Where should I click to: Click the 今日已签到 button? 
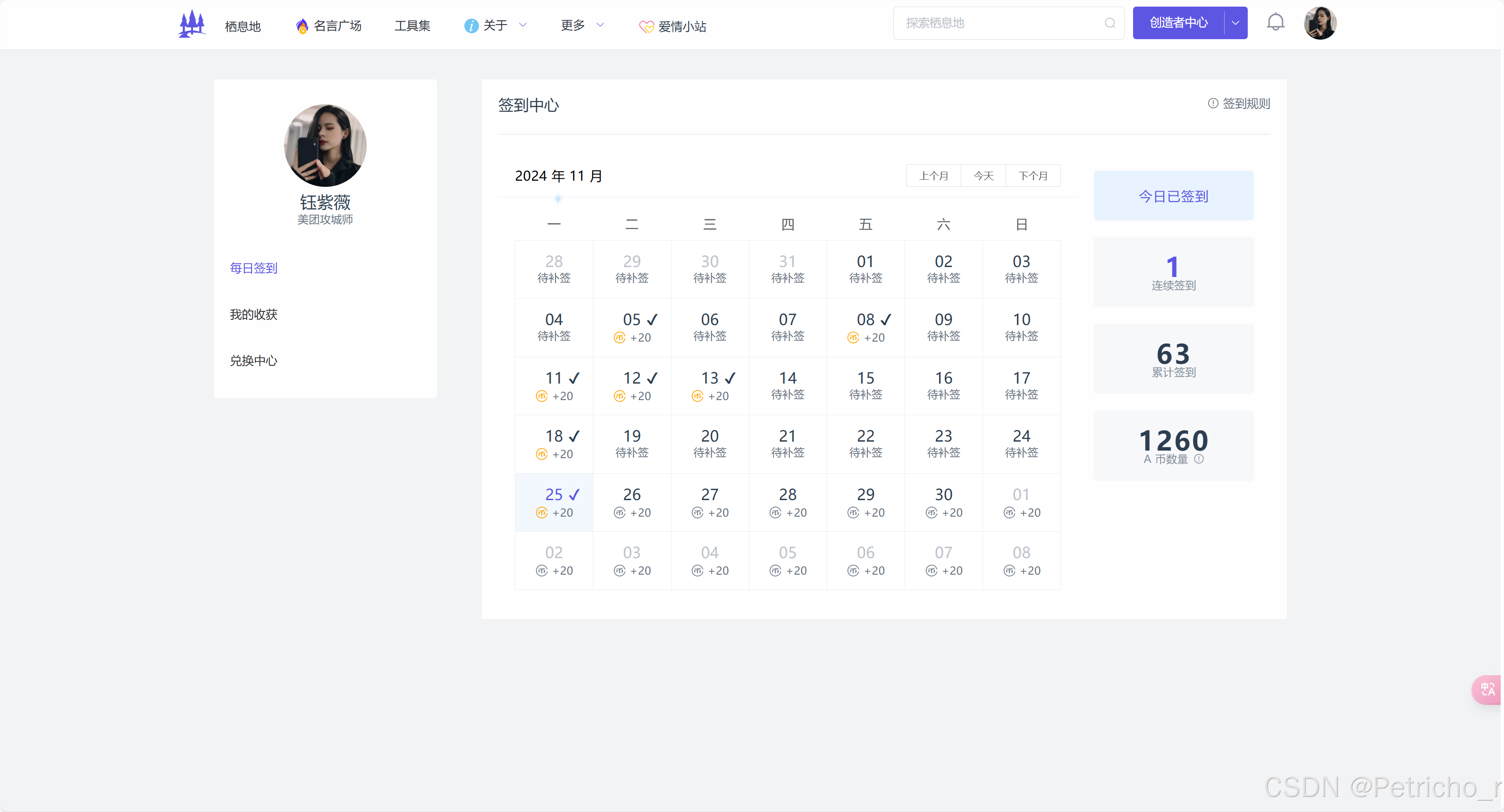(x=1173, y=196)
